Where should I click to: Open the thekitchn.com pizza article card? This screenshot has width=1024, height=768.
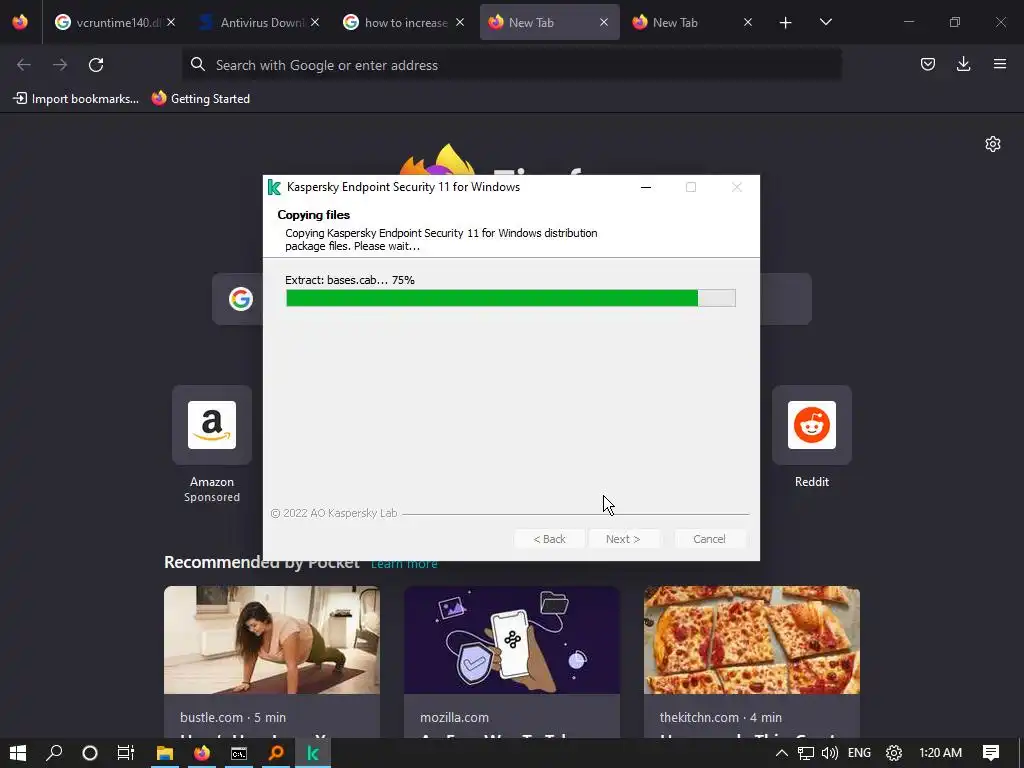point(752,662)
